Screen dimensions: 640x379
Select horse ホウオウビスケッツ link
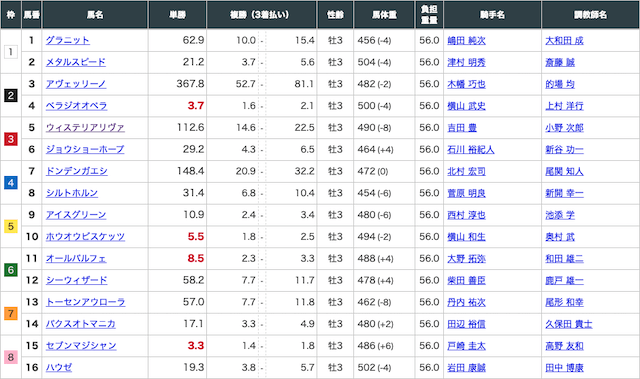(x=85, y=237)
